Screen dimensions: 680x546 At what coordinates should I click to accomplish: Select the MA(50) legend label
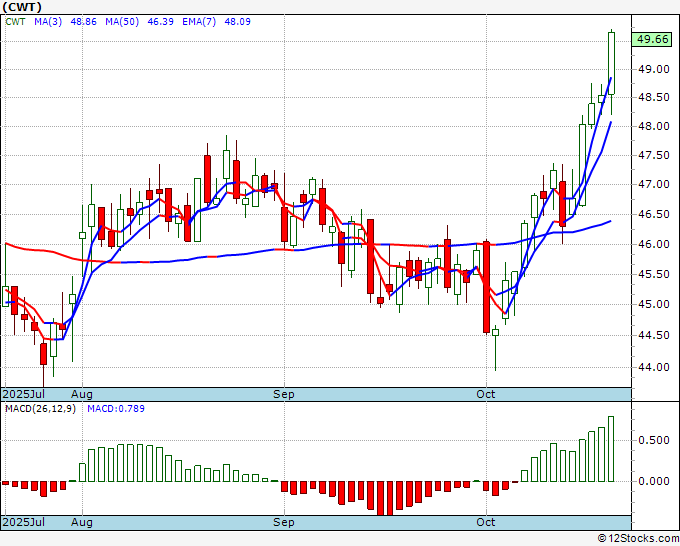122,22
